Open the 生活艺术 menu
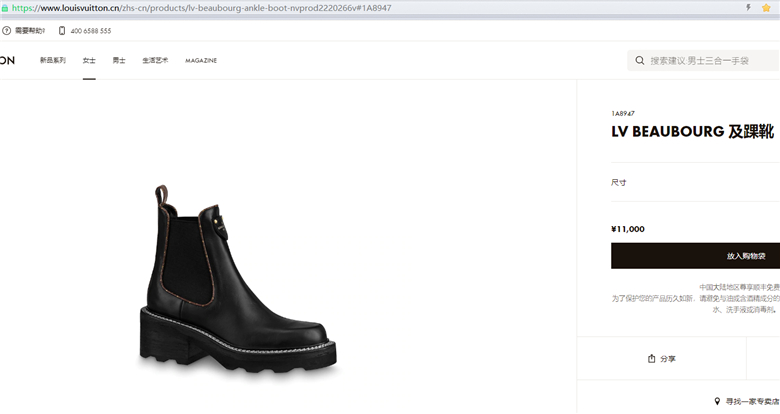The image size is (780, 414). (x=155, y=60)
